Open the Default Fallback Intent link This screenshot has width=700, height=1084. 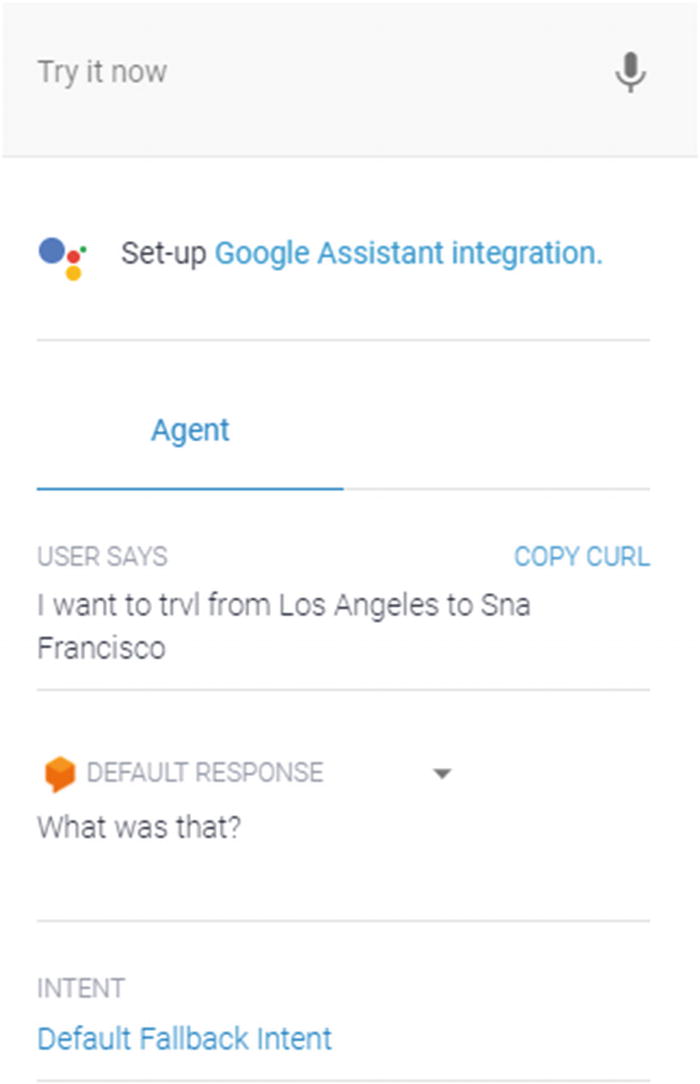[x=185, y=1039]
